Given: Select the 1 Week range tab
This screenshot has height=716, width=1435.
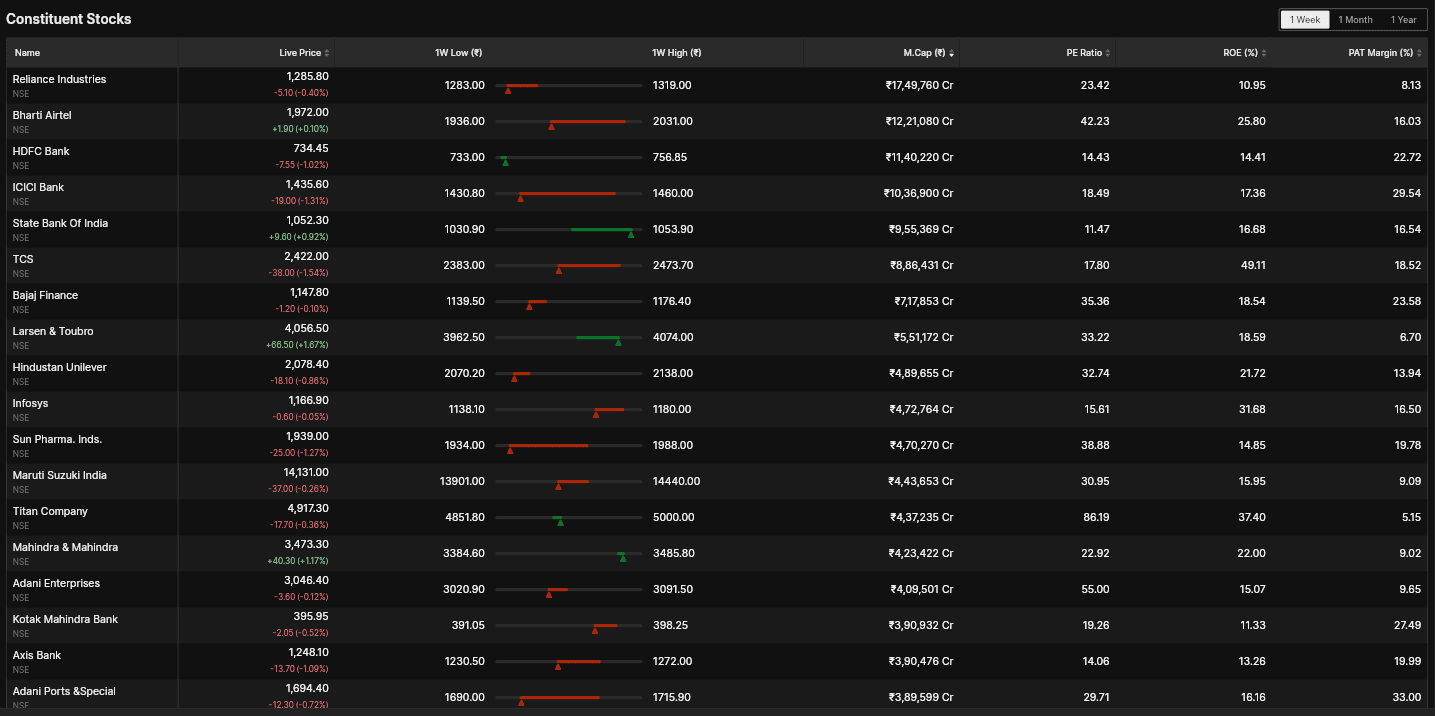Looking at the screenshot, I should pyautogui.click(x=1305, y=20).
